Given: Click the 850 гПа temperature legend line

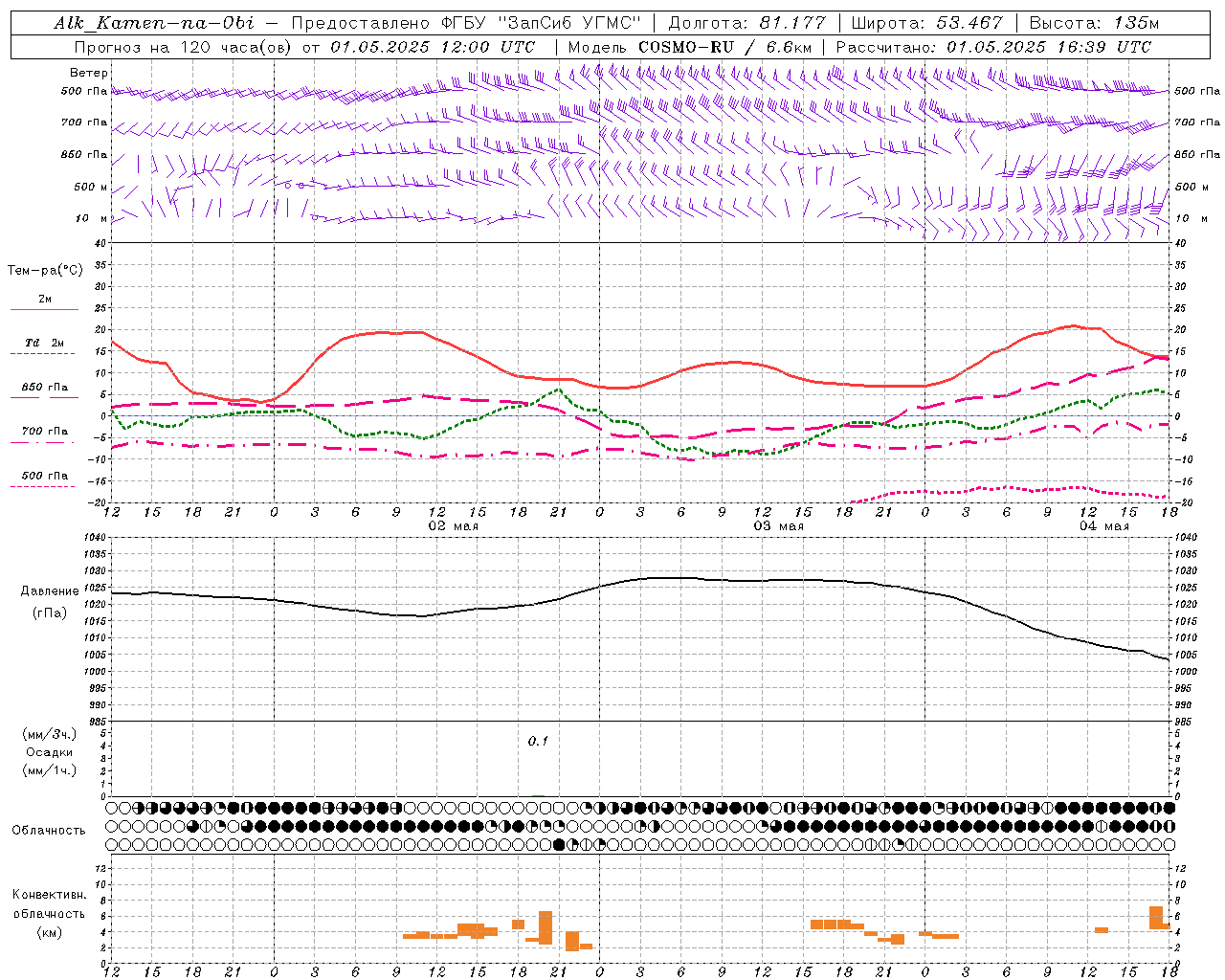Looking at the screenshot, I should tap(44, 398).
